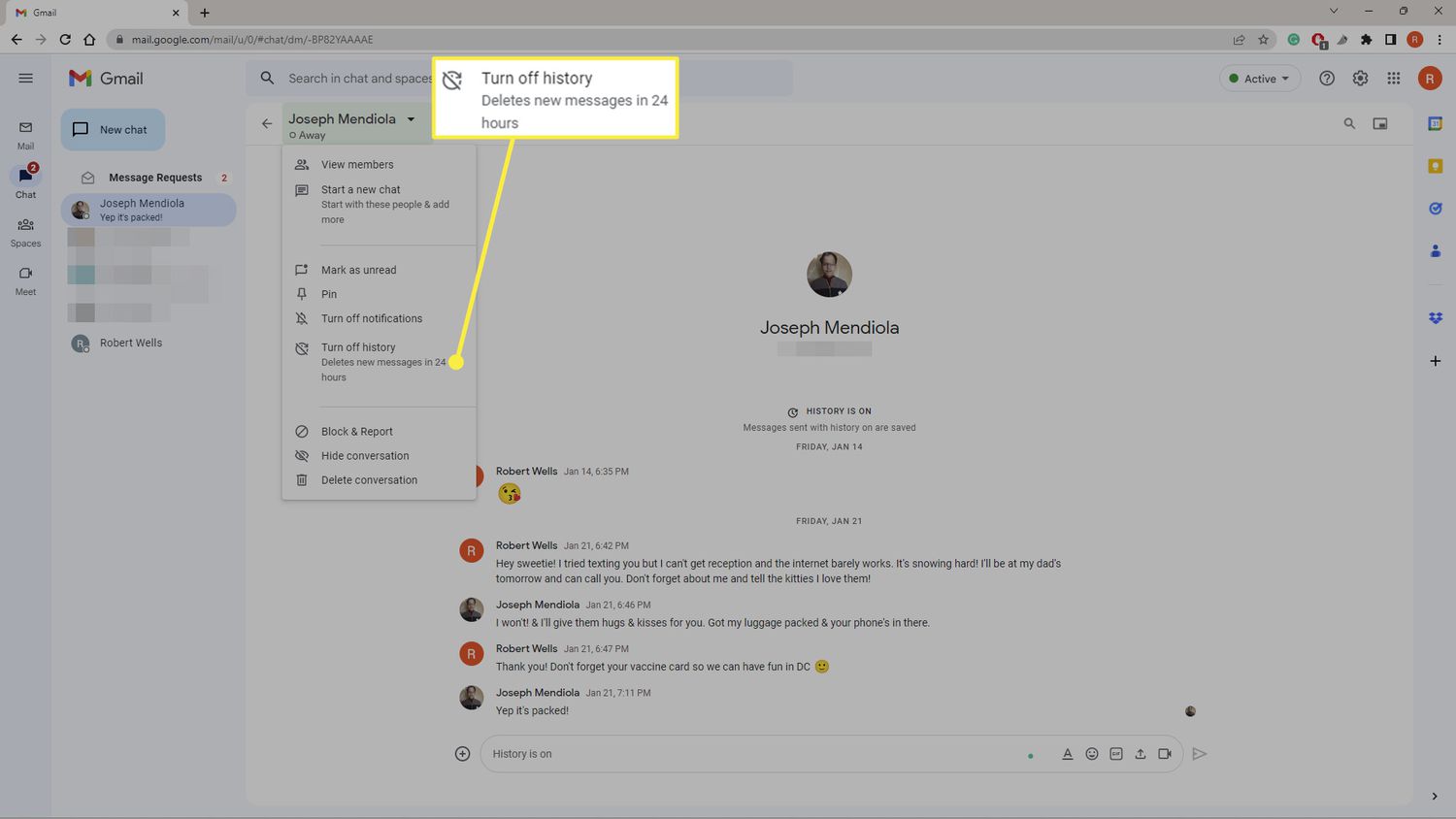Open Gmail settings gear
This screenshot has height=819, width=1456.
point(1360,79)
